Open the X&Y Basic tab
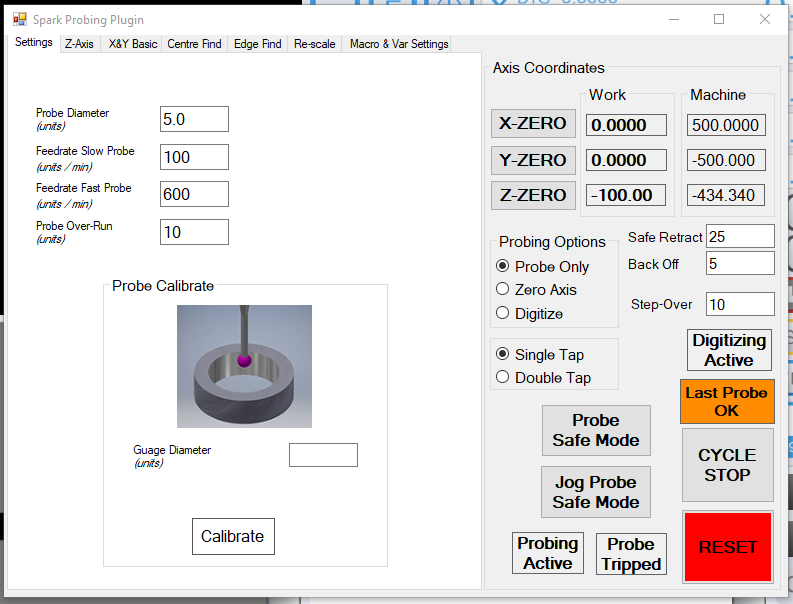The width and height of the screenshot is (793, 604). 133,44
